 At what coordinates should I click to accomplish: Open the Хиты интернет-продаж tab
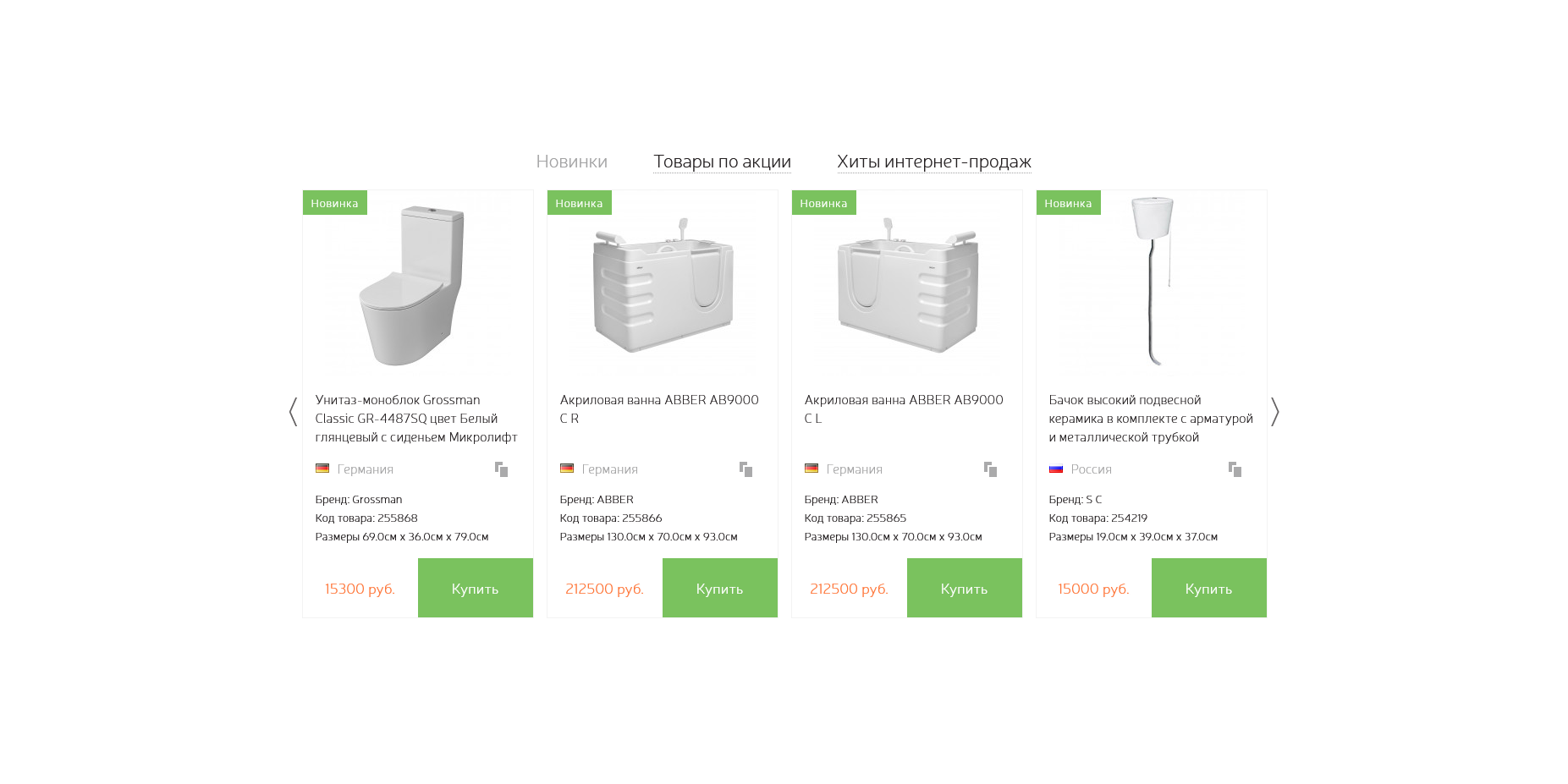coord(934,162)
